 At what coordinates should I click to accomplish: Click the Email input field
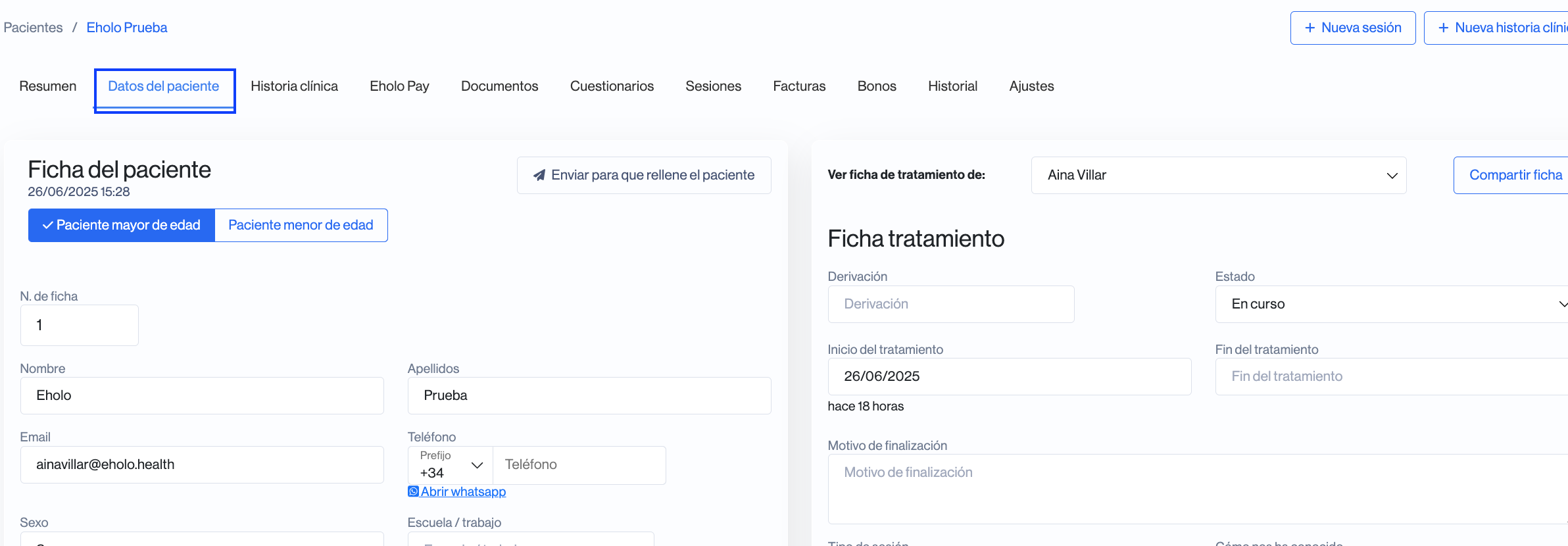[x=202, y=464]
